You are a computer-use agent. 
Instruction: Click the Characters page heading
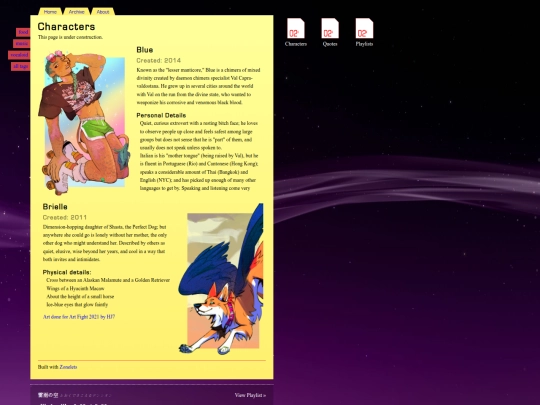66,27
